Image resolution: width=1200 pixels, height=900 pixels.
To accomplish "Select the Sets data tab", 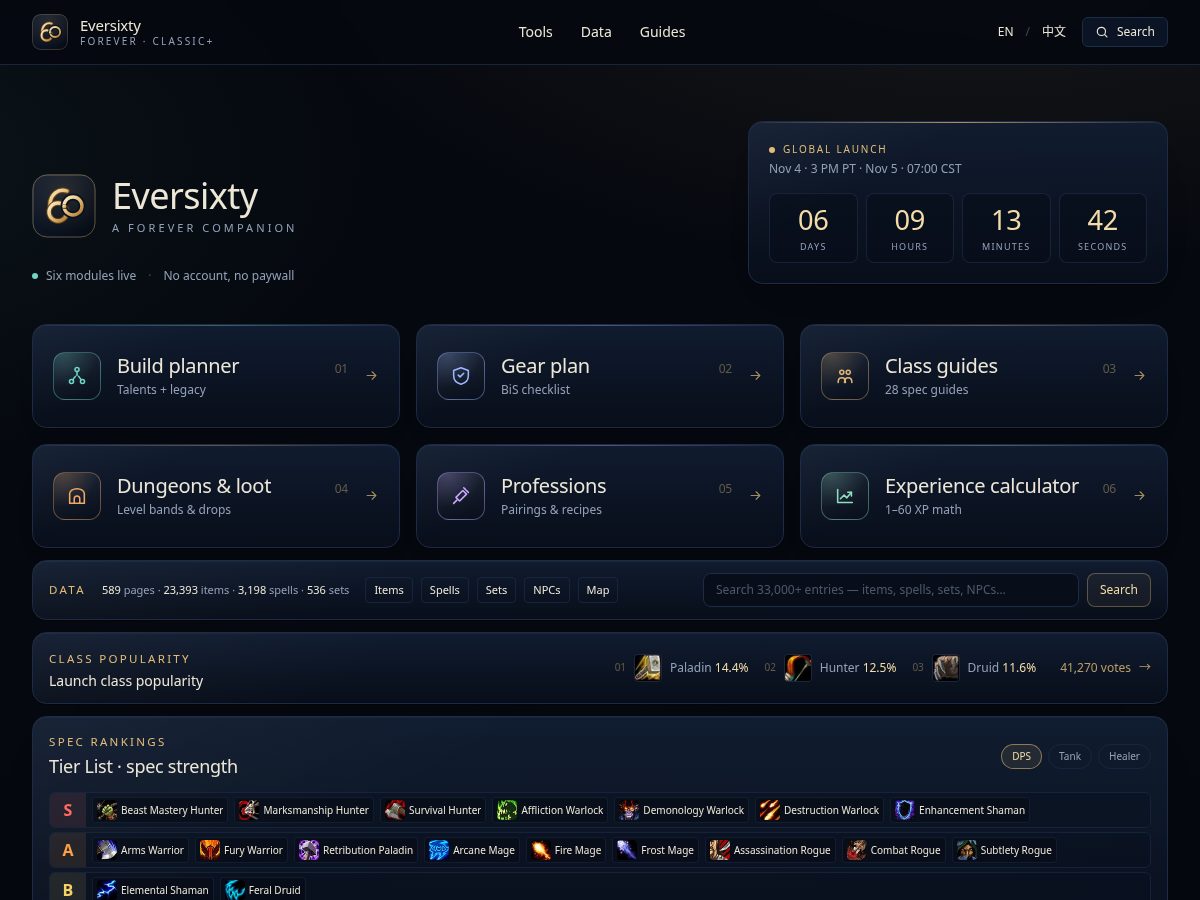I will [496, 590].
